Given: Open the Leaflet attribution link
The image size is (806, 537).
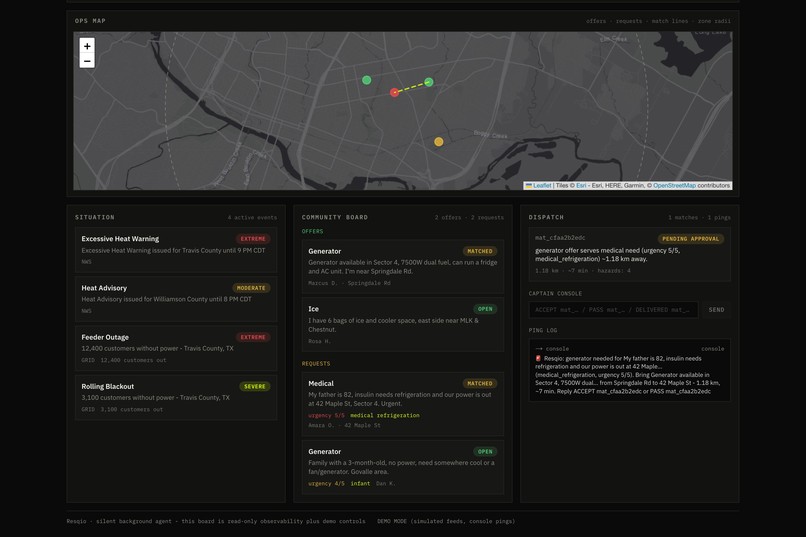Looking at the screenshot, I should (542, 186).
